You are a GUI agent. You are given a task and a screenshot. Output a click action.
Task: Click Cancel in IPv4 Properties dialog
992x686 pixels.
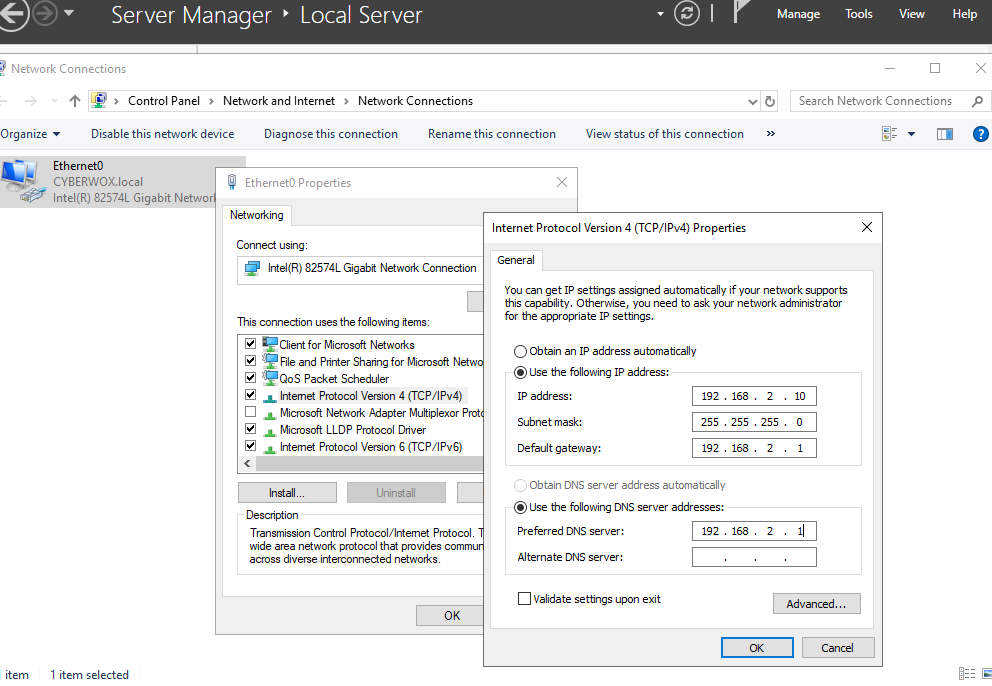pos(838,647)
